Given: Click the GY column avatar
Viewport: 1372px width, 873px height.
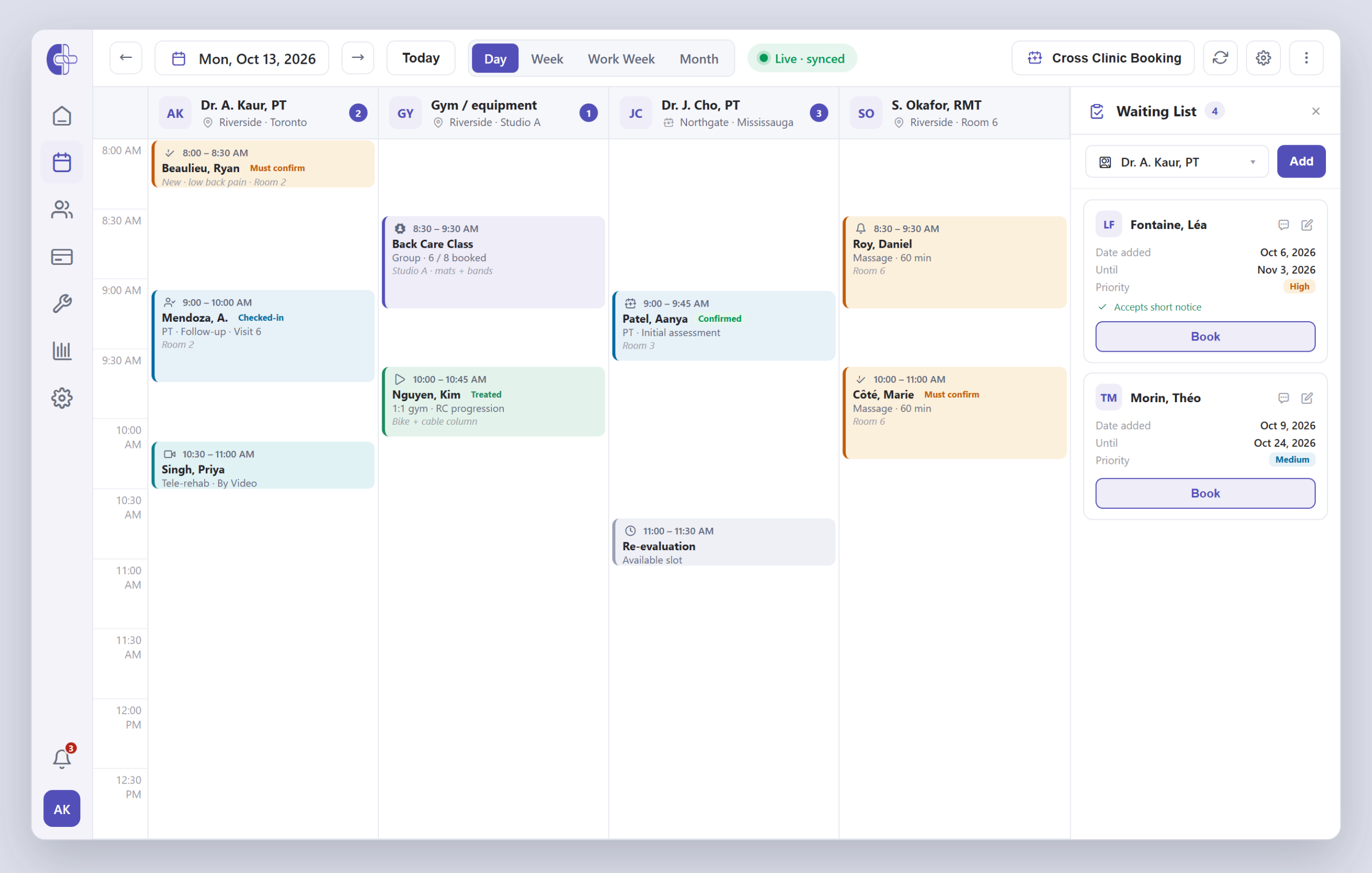Looking at the screenshot, I should (x=405, y=113).
